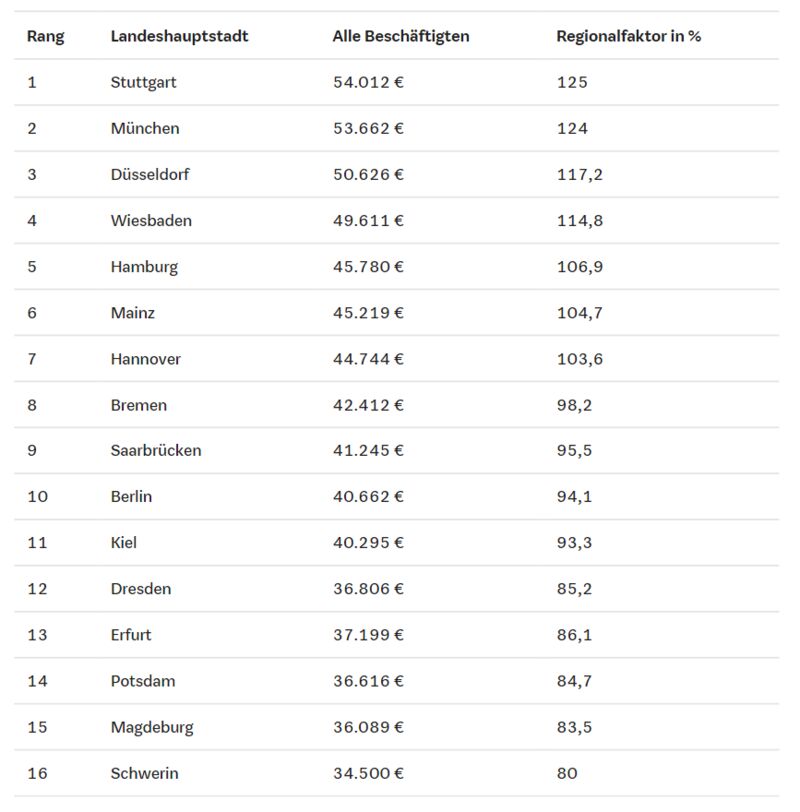Screen dimensions: 800x812
Task: Select the München row city name
Action: point(145,128)
